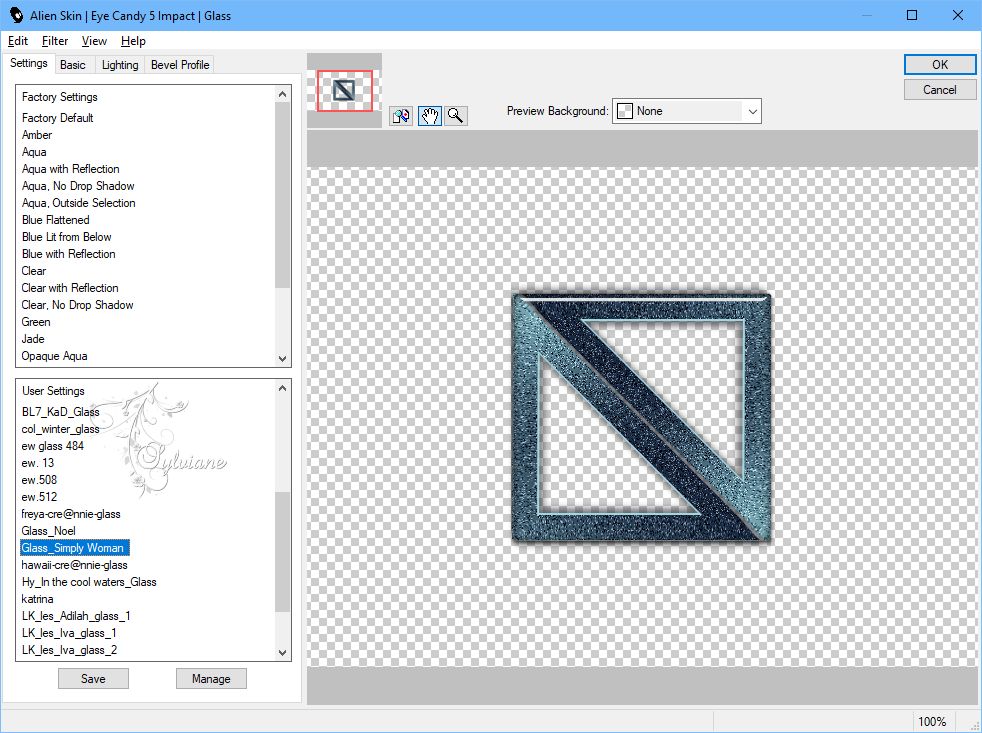This screenshot has width=982, height=733.
Task: Switch to the Bevel Profile tab
Action: pyautogui.click(x=180, y=65)
